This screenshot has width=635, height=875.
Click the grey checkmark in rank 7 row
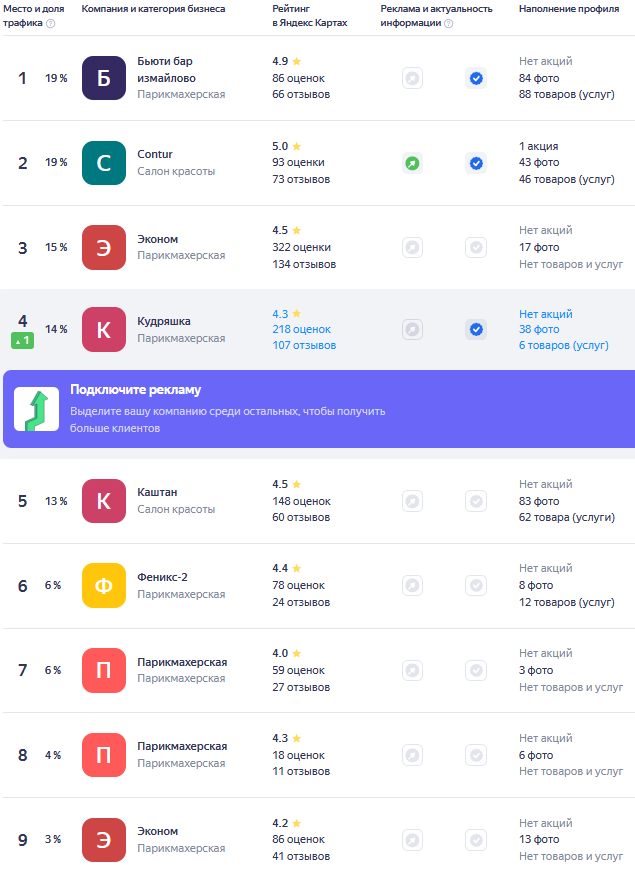point(476,670)
